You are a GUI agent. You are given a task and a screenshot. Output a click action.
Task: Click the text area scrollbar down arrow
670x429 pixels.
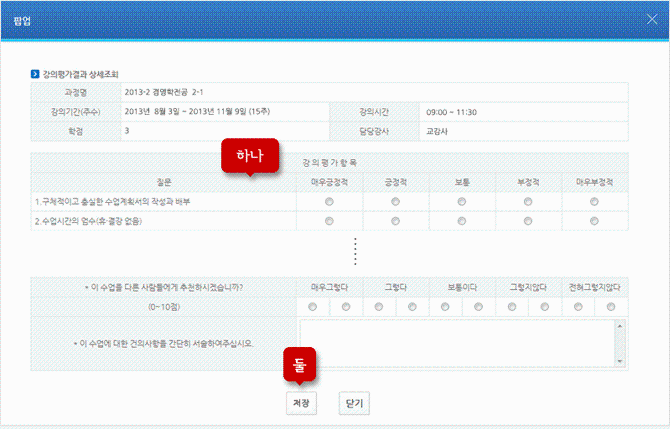pyautogui.click(x=619, y=360)
